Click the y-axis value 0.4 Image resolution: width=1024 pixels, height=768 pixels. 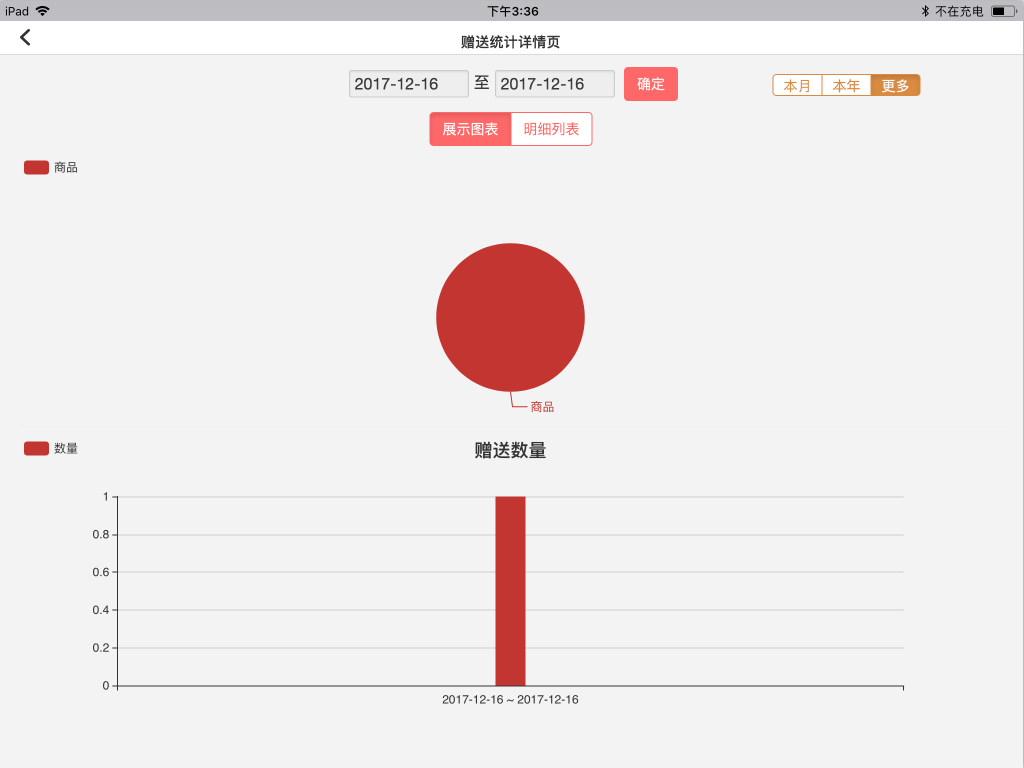pyautogui.click(x=101, y=610)
